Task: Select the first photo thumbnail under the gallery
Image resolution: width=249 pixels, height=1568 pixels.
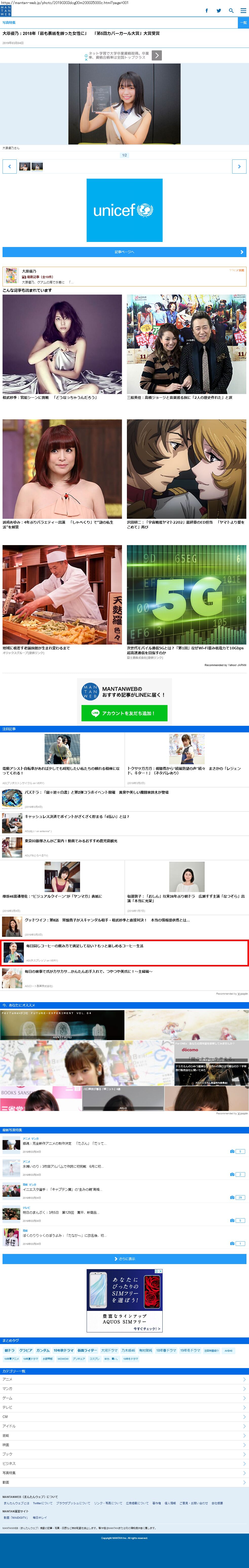Action: tap(24, 166)
